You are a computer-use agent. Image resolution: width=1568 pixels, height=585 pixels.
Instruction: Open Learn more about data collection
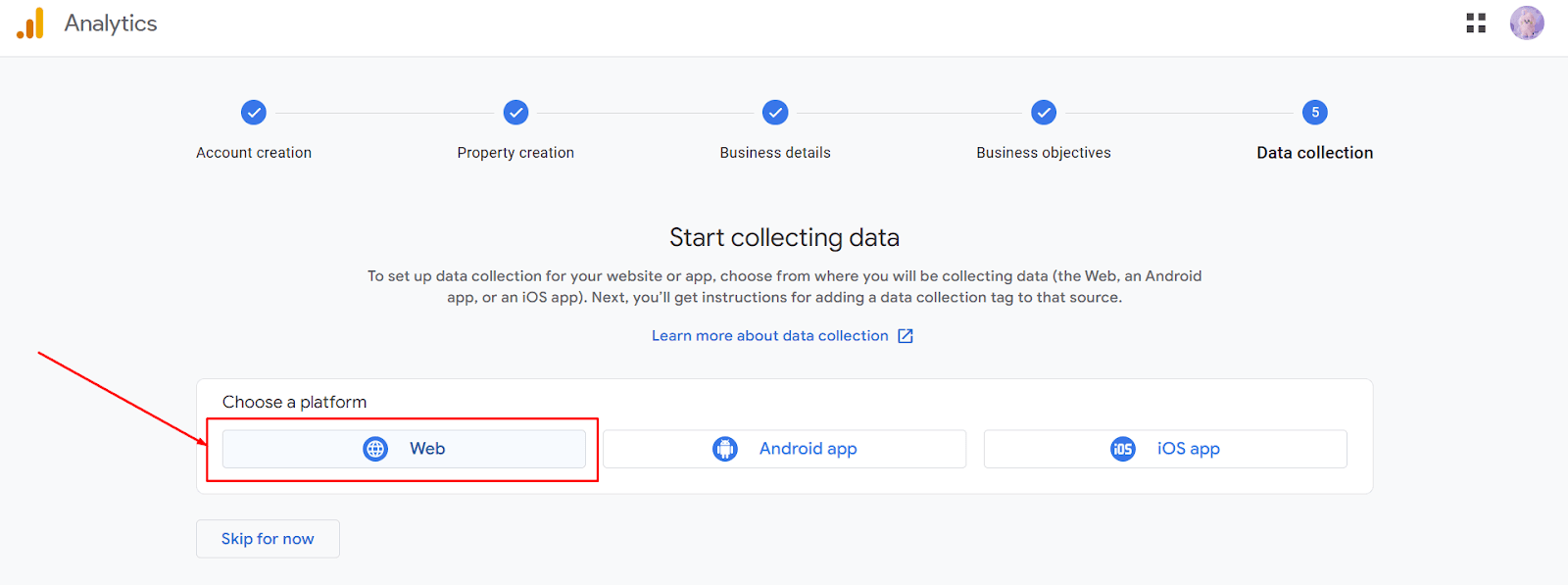770,335
